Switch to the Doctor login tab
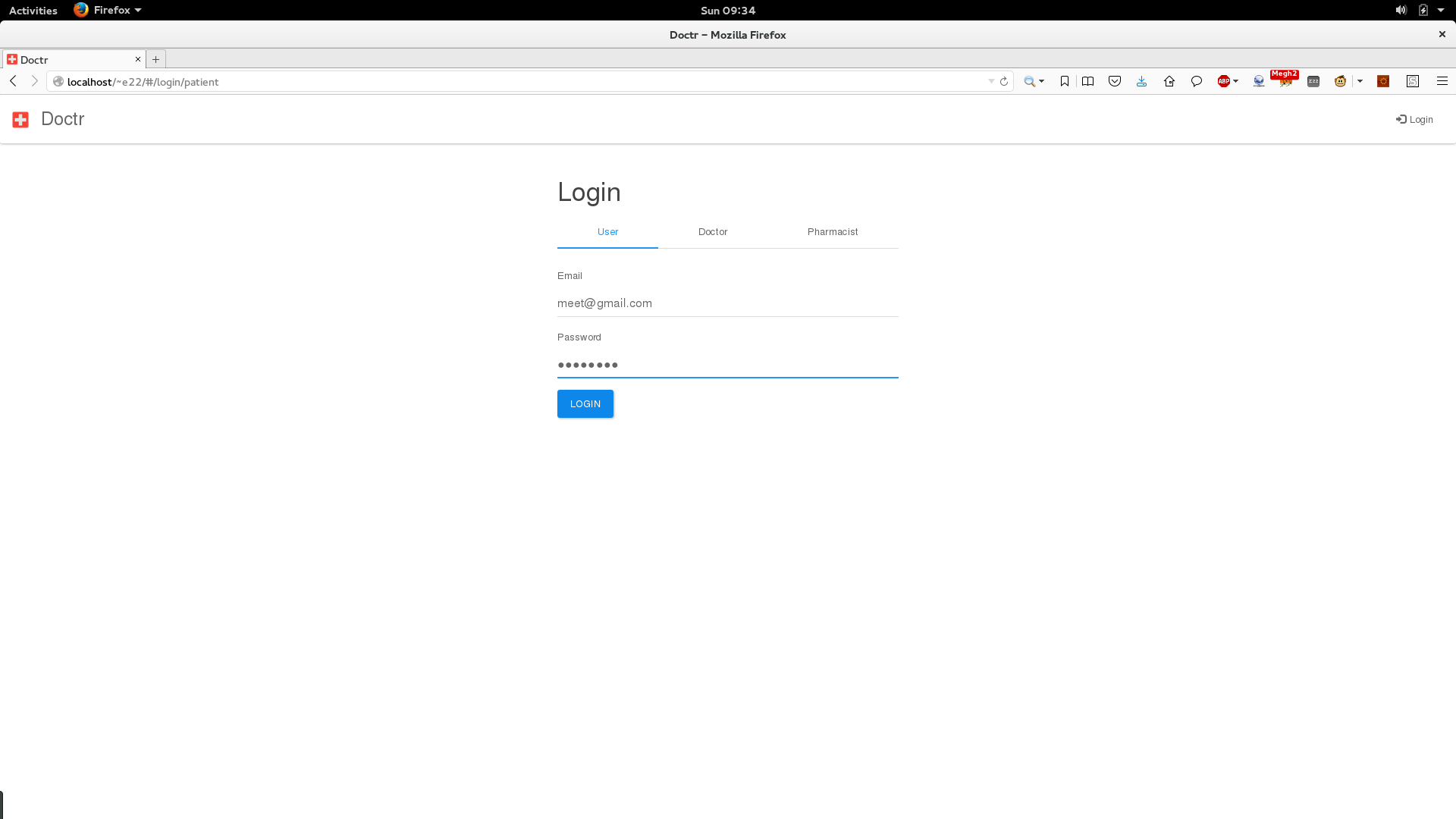 click(712, 232)
